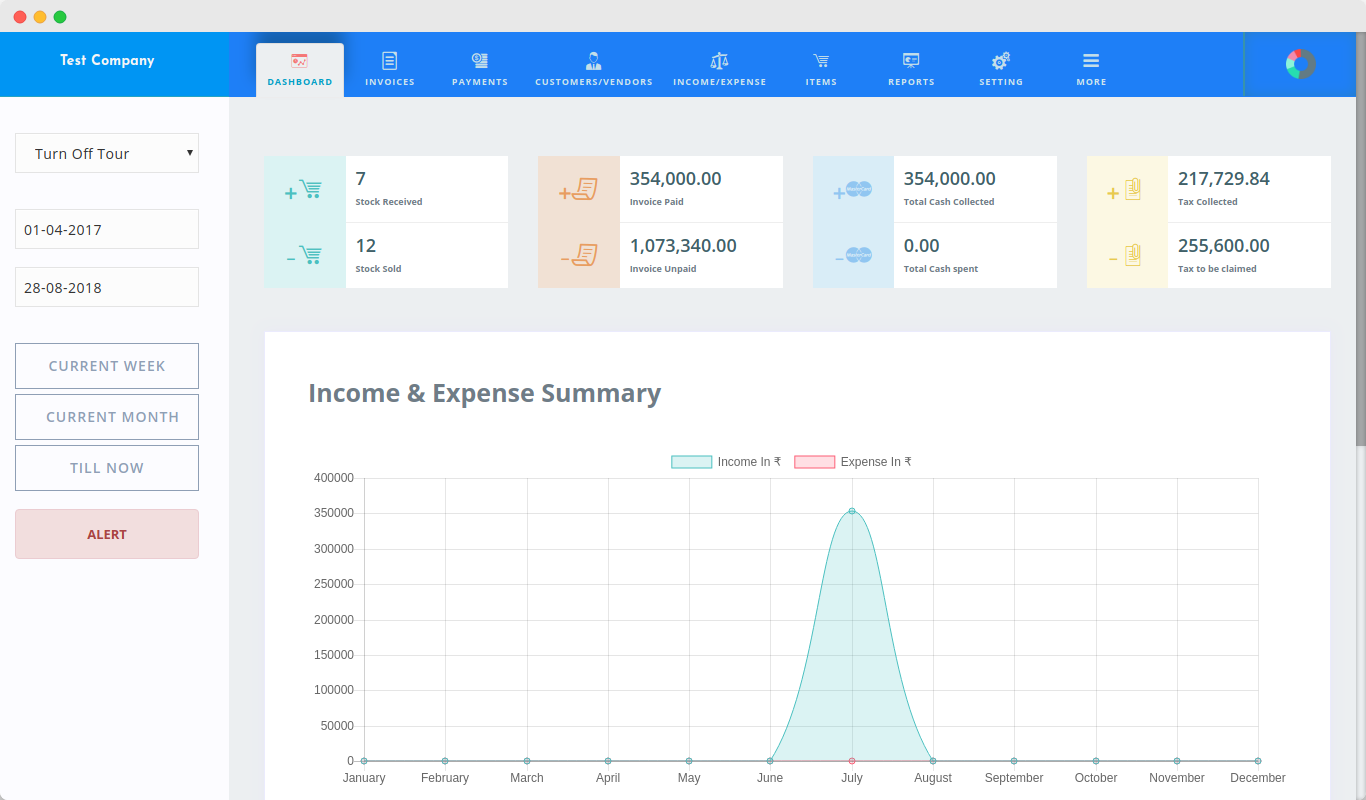Click the Tax to be claimed icon
Viewport: 1366px width, 800px height.
click(1125, 256)
